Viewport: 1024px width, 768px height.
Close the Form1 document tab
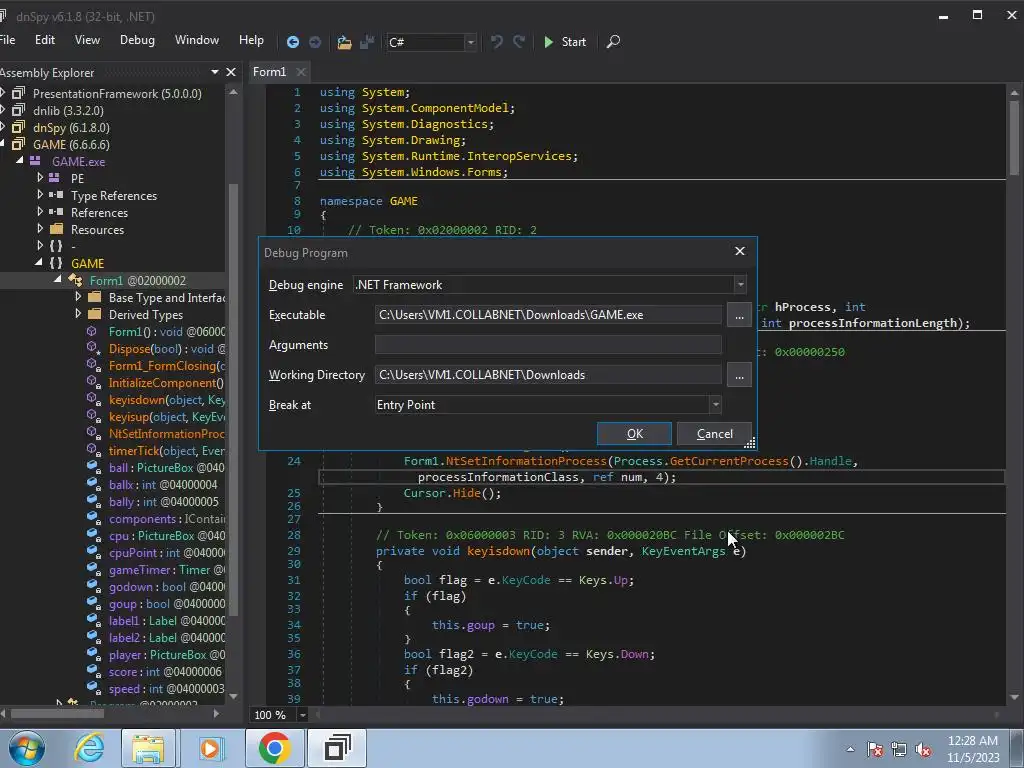301,72
